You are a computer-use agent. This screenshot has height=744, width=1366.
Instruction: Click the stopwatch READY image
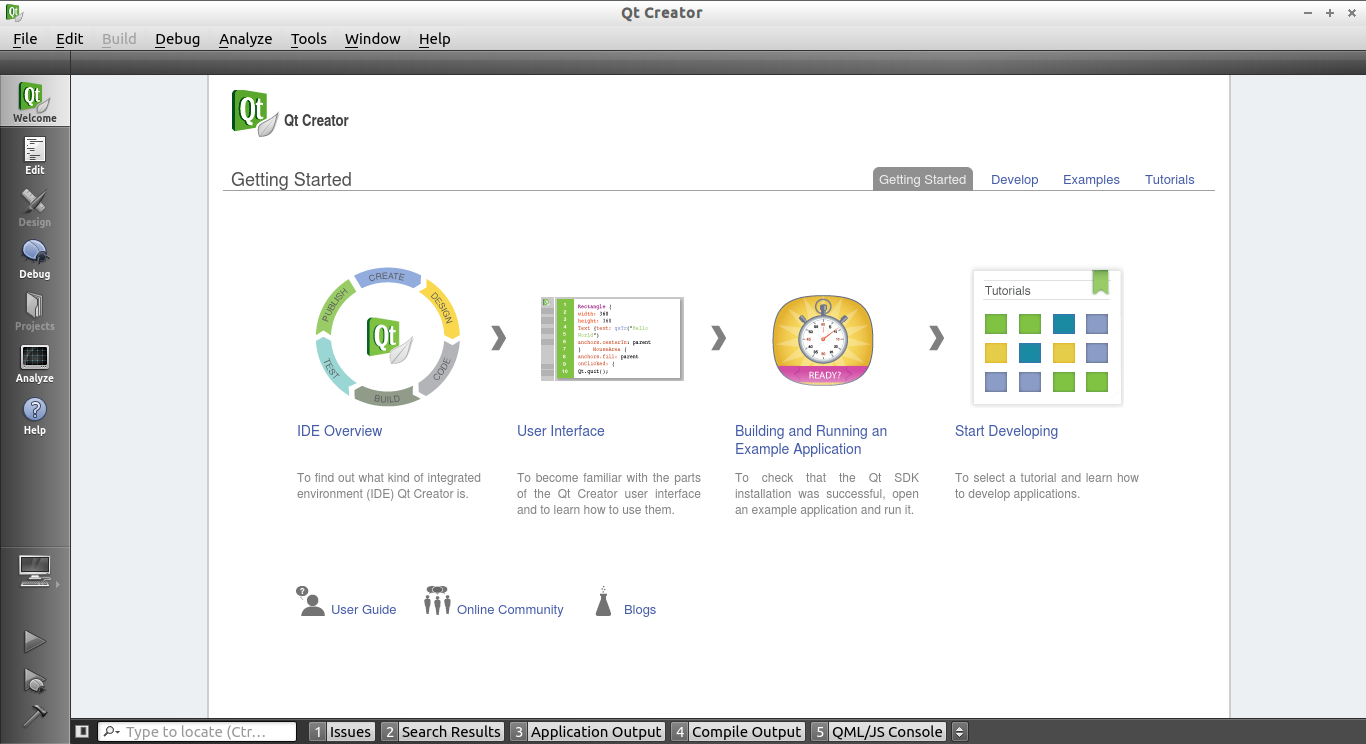(x=823, y=340)
